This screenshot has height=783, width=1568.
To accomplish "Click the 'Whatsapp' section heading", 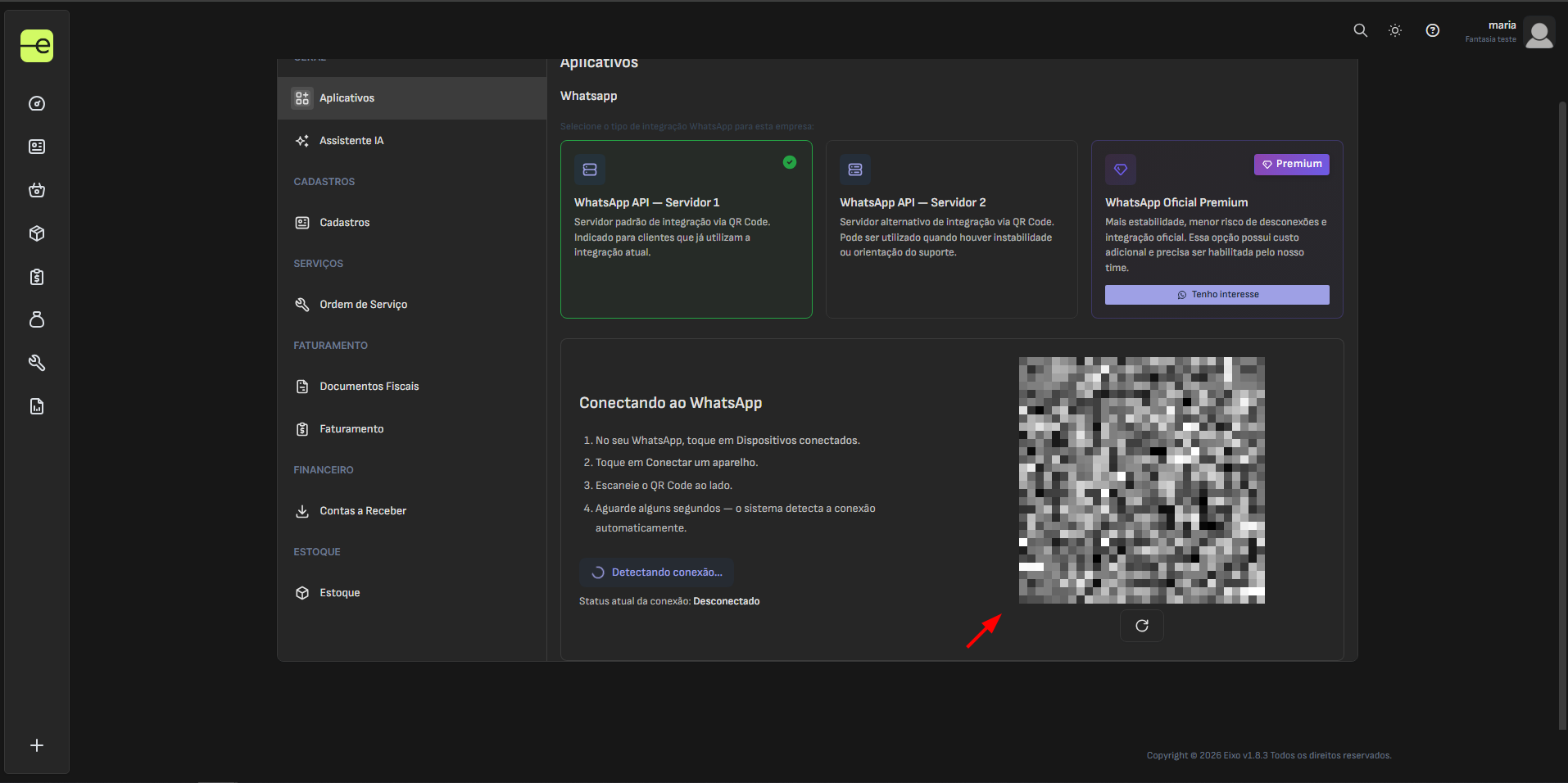I will 589,97.
